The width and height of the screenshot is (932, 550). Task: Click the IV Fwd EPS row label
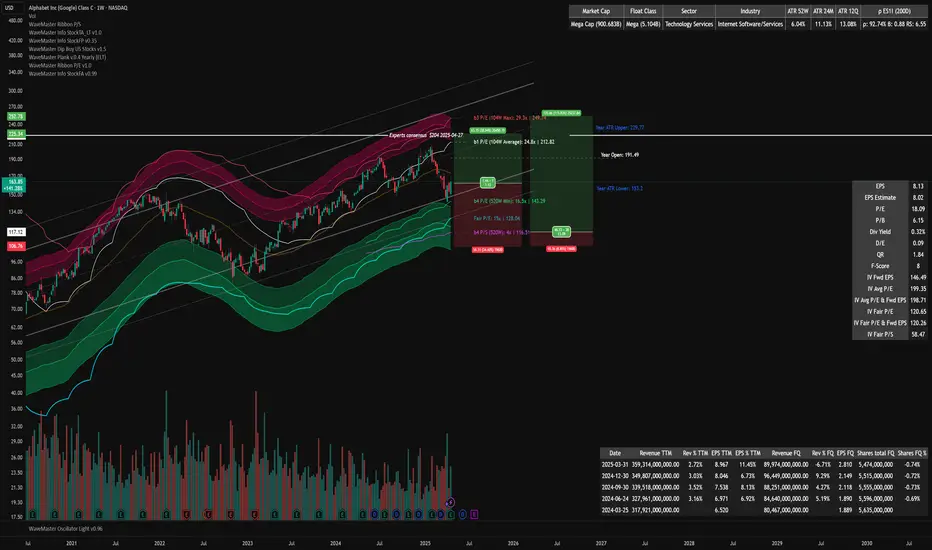coord(880,277)
